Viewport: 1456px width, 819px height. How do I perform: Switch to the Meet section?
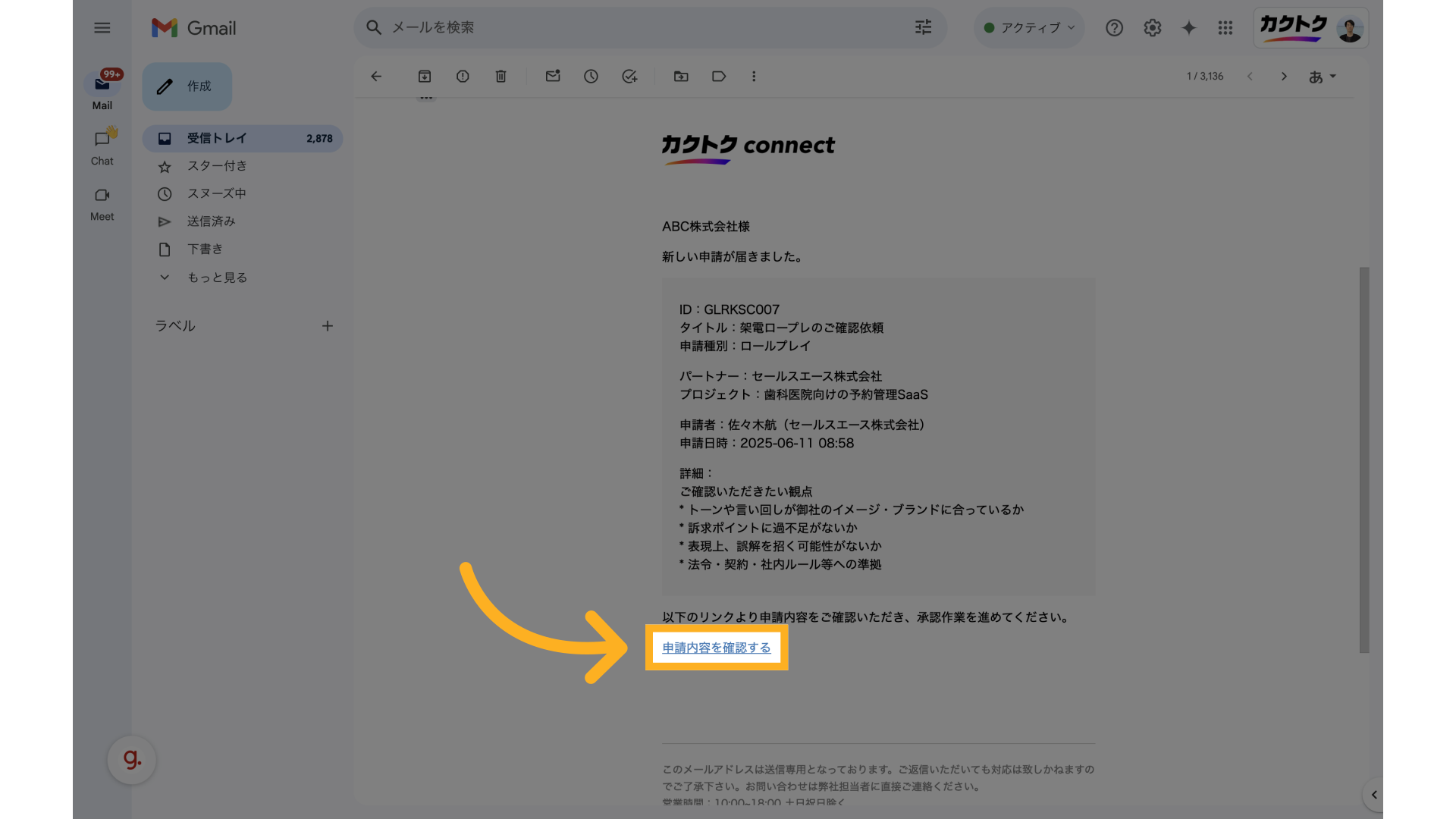click(102, 203)
